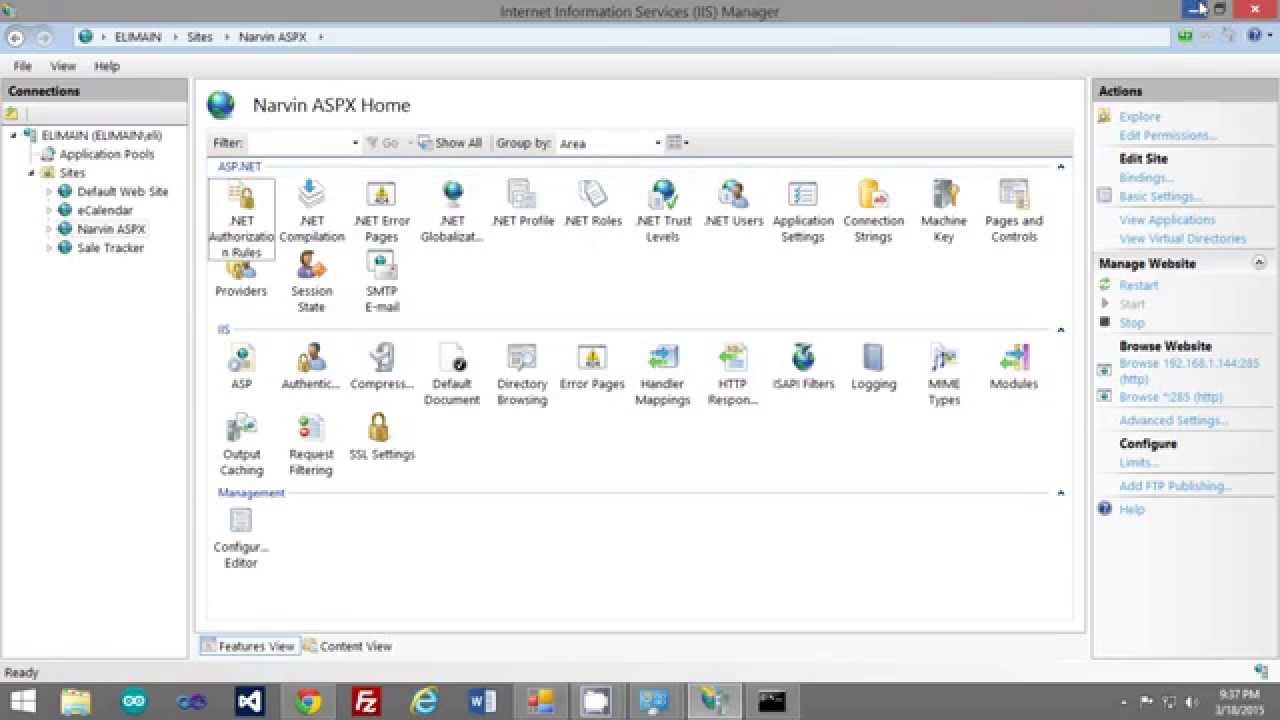Switch to Features View tab
The width and height of the screenshot is (1280, 720).
248,646
